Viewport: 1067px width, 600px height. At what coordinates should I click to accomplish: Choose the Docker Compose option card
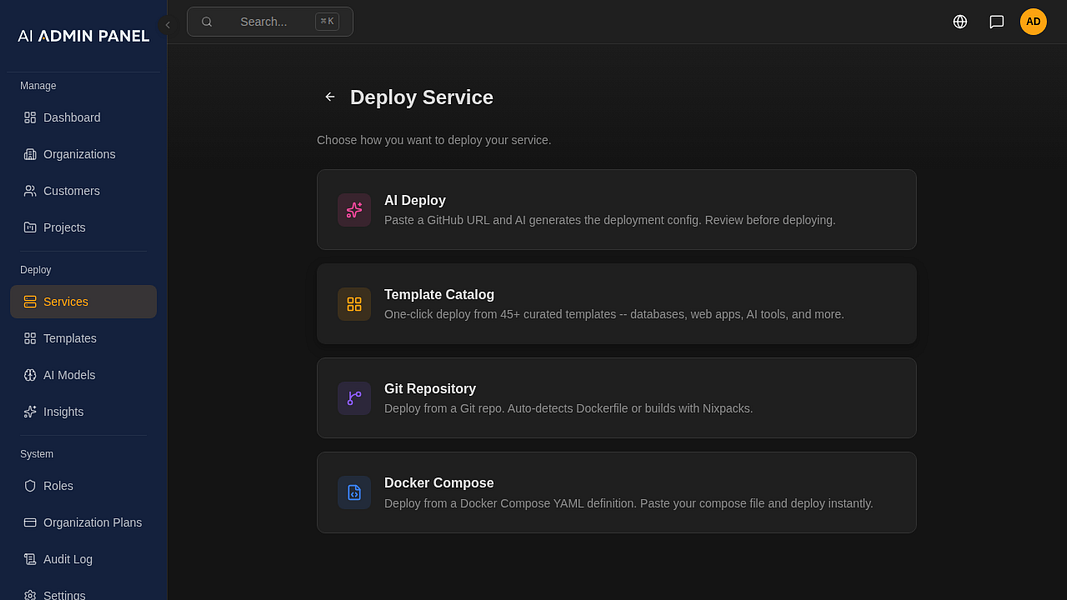pyautogui.click(x=617, y=493)
